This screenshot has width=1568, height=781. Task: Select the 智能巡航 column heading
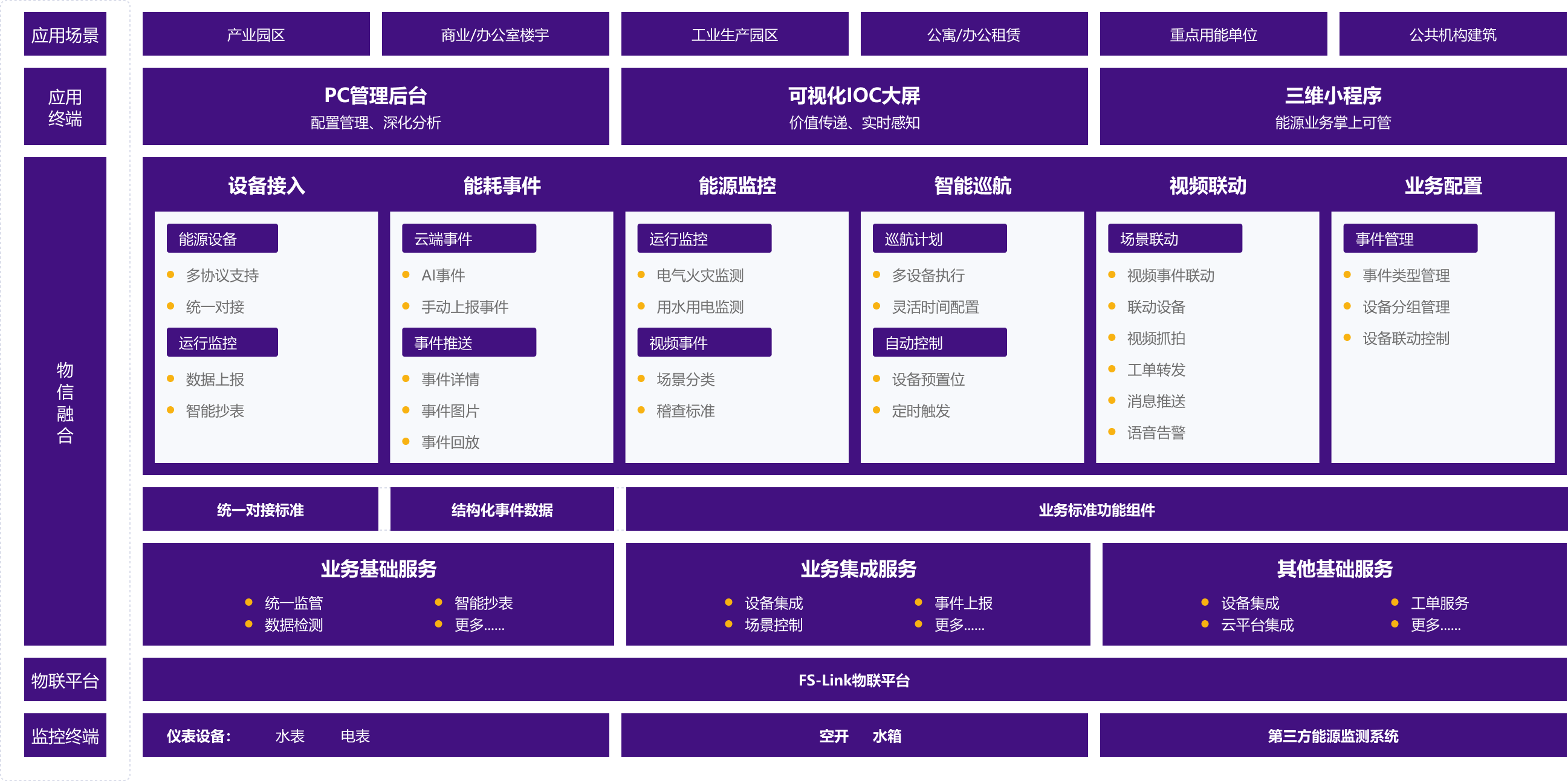pos(973,186)
